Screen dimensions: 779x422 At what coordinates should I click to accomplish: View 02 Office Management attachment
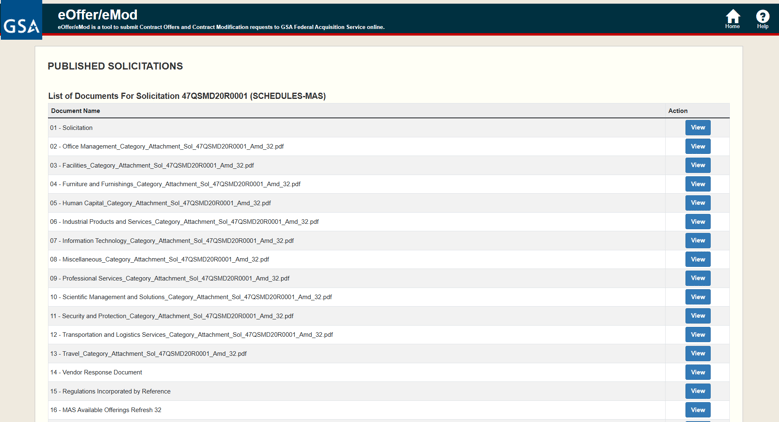click(x=698, y=147)
